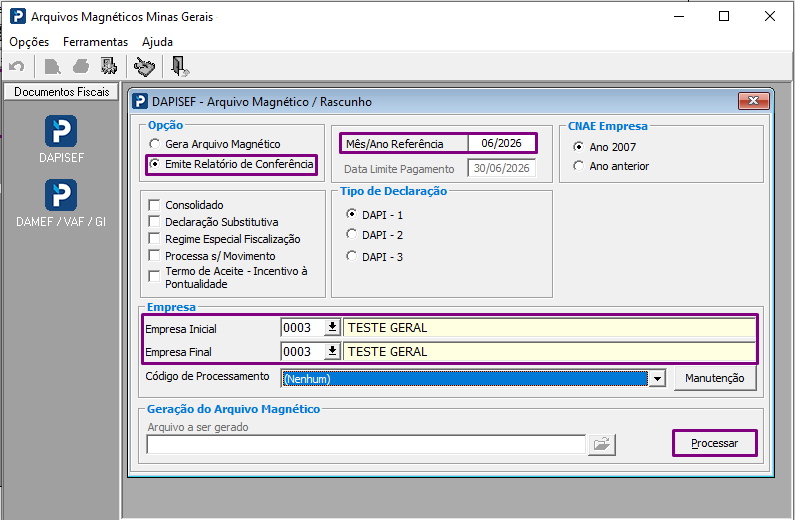Viewport: 795px width, 520px height.
Task: Click the printer toolbar icon
Action: tap(81, 66)
